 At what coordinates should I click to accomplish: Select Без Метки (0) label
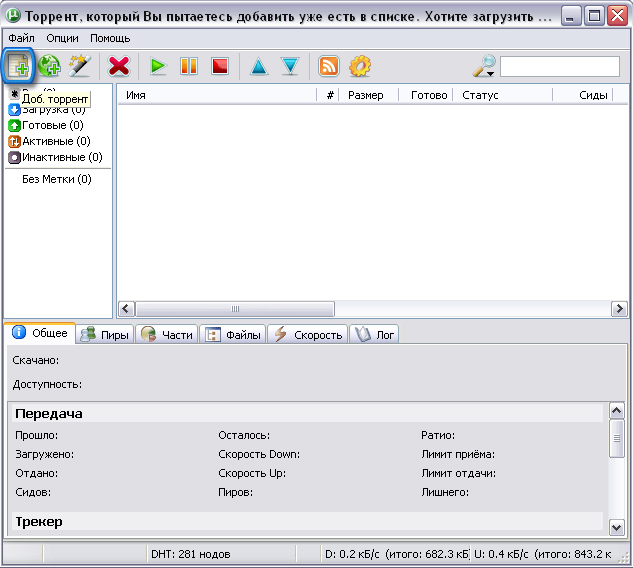56,179
